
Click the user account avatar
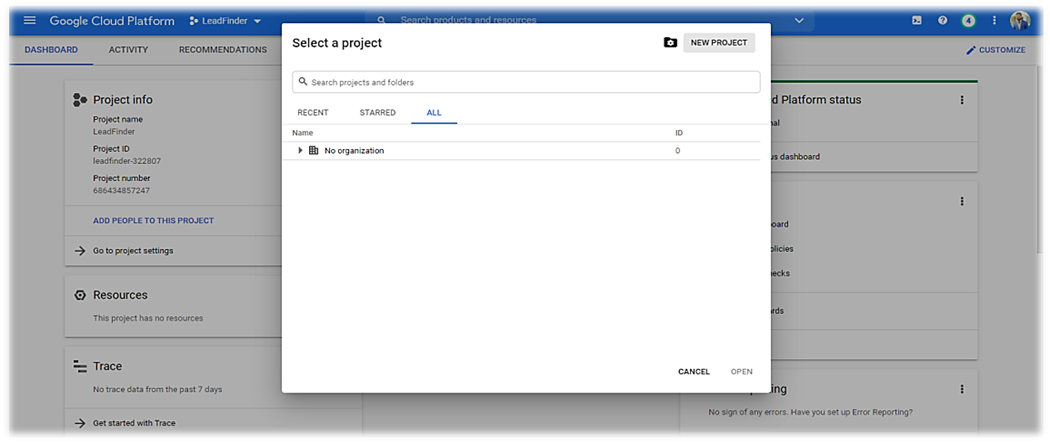(x=1020, y=21)
